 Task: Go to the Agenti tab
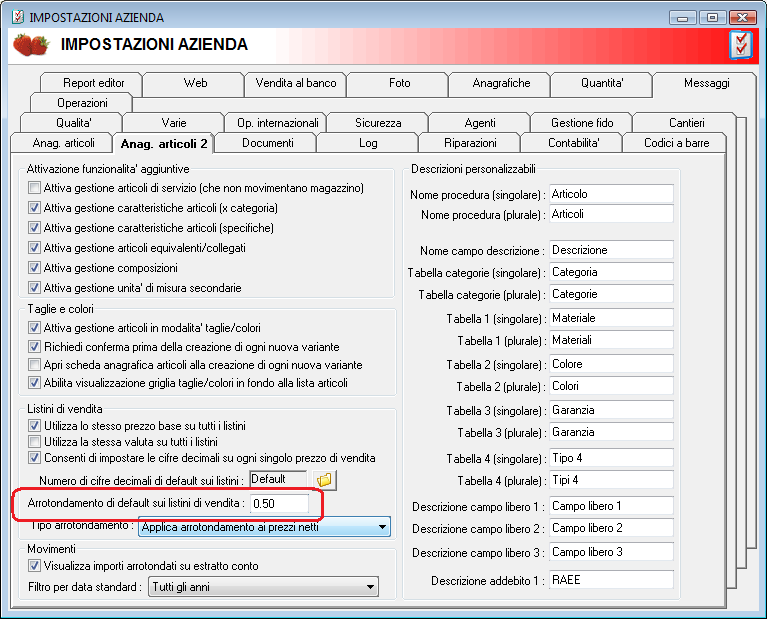[x=479, y=123]
